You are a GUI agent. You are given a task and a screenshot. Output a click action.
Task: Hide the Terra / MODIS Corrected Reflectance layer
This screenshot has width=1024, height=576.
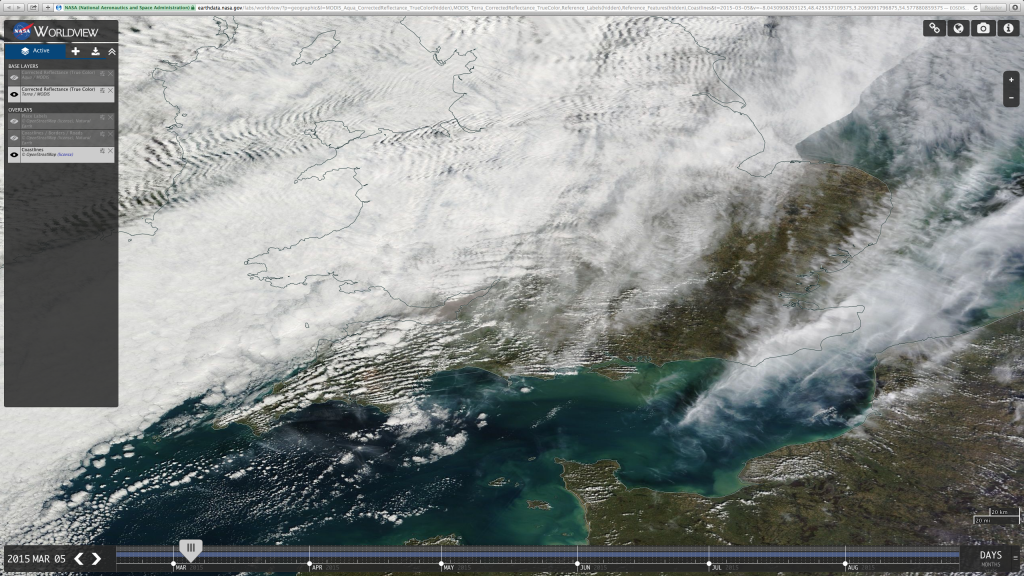tap(14, 94)
